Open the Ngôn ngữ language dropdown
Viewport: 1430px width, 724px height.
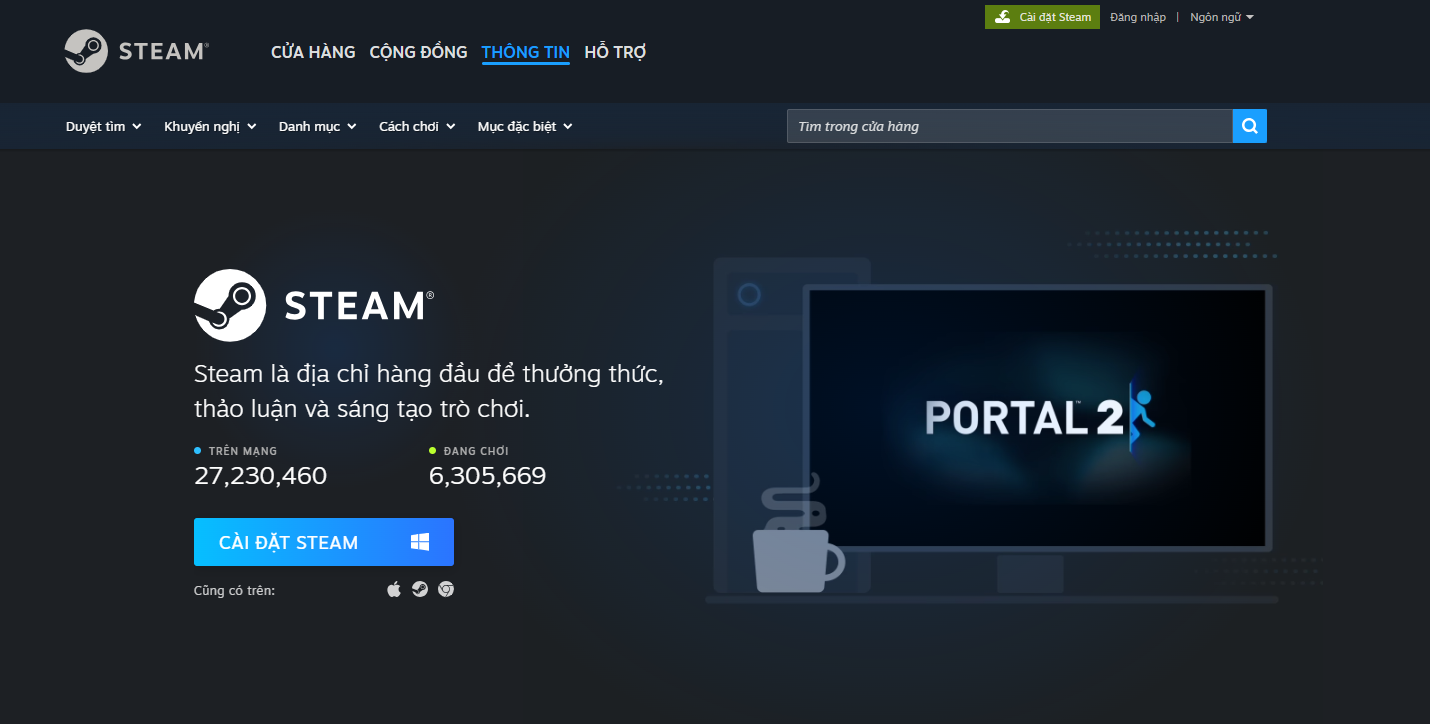click(1222, 17)
